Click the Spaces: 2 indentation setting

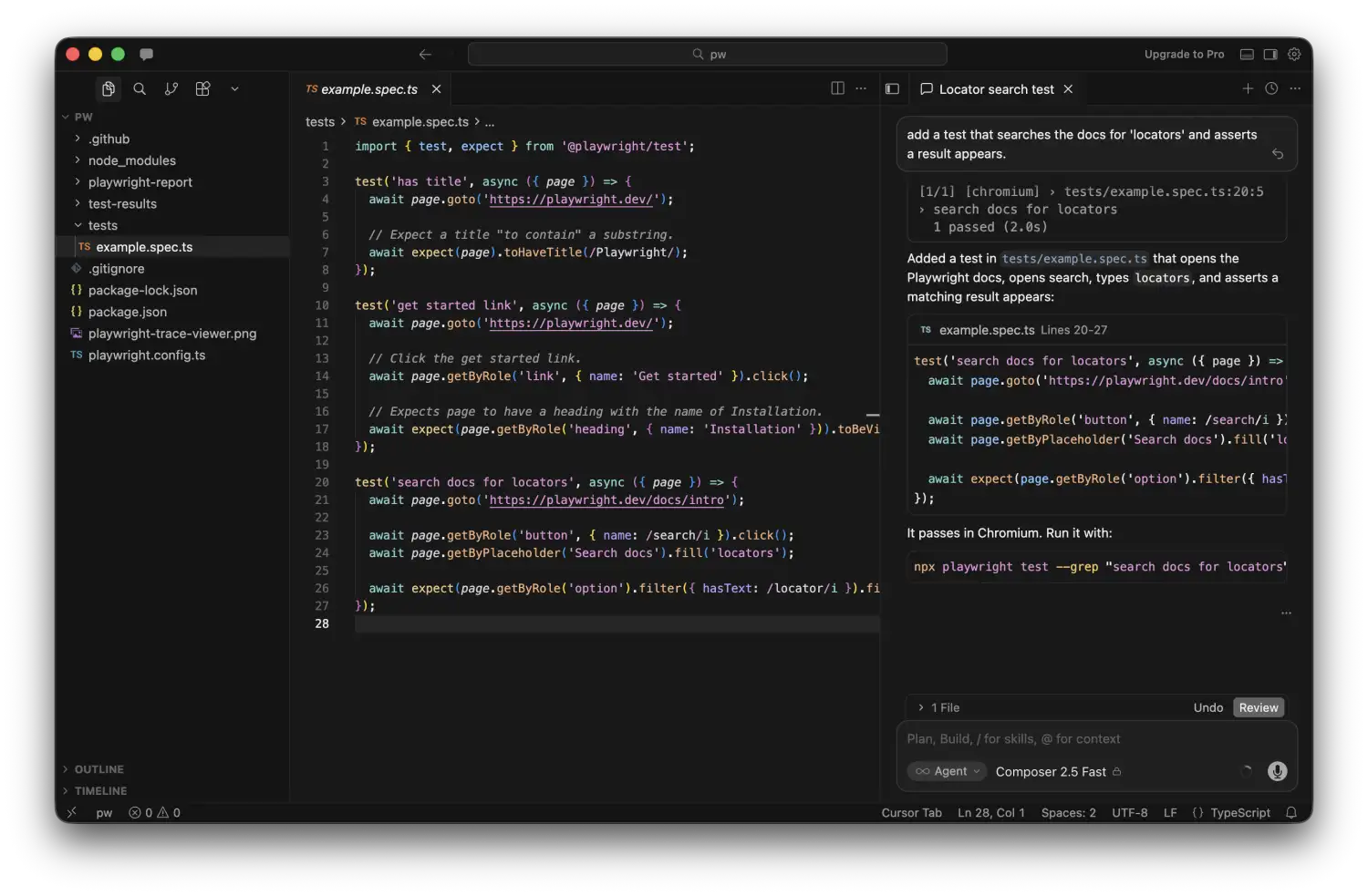(x=1068, y=812)
